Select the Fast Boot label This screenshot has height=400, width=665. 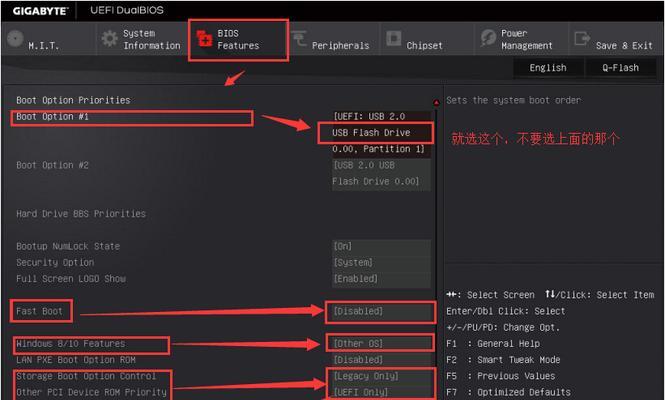39,311
